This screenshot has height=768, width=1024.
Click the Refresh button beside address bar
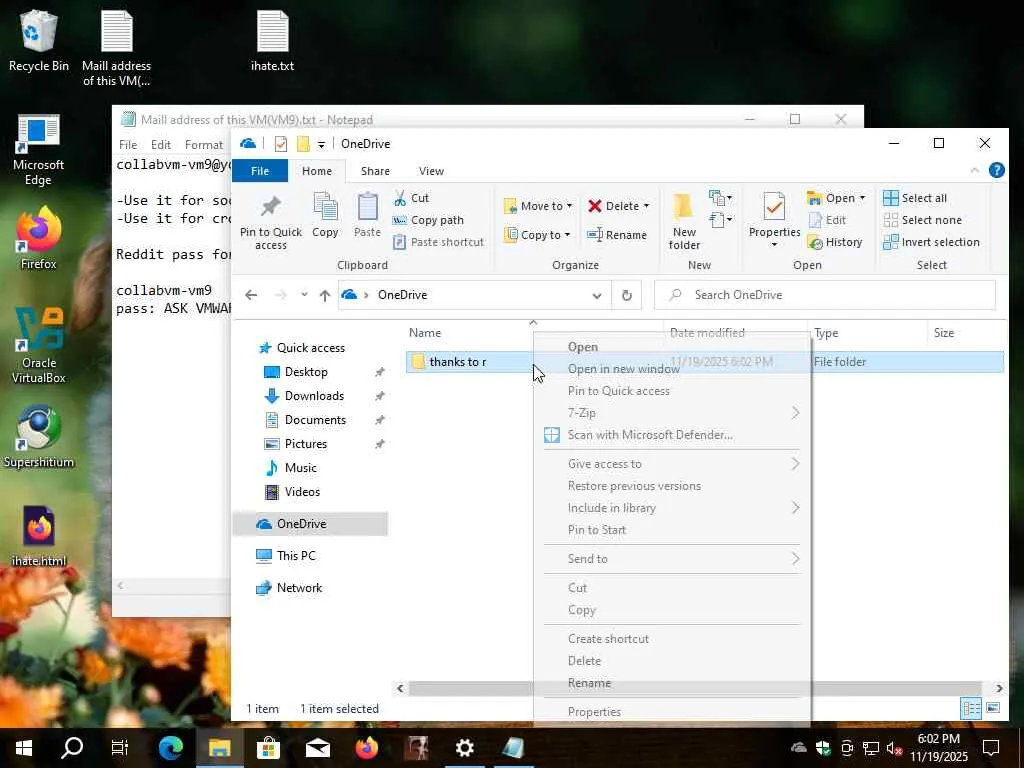[626, 295]
